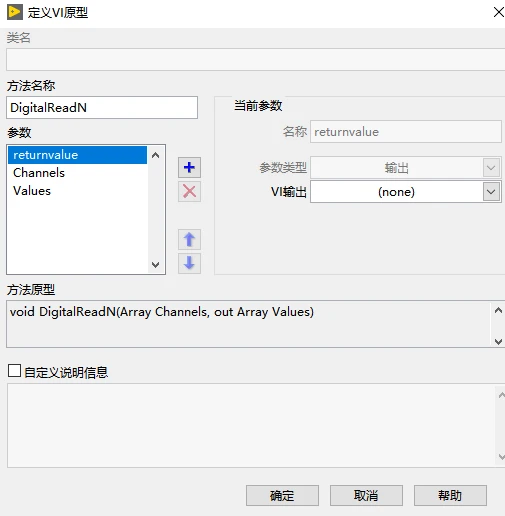The image size is (505, 516).
Task: Enable the 自定义说明信息 checkbox
Action: [x=14, y=371]
